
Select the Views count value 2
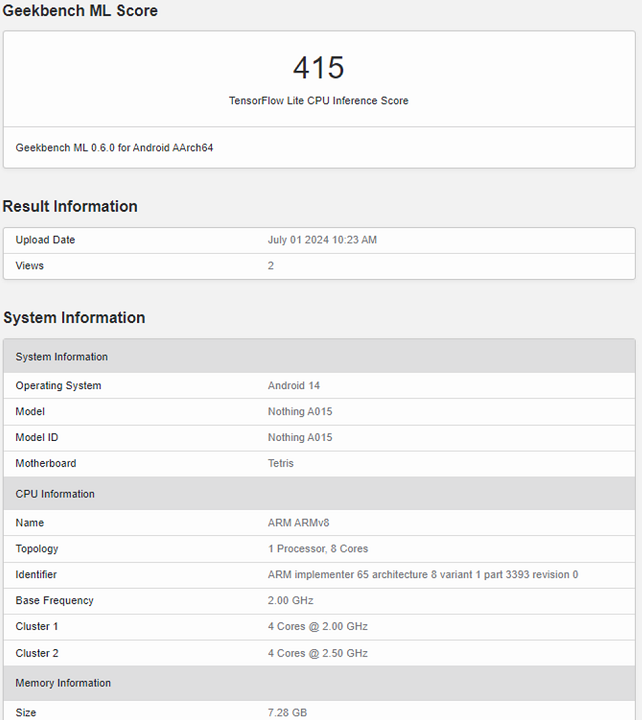(x=271, y=266)
